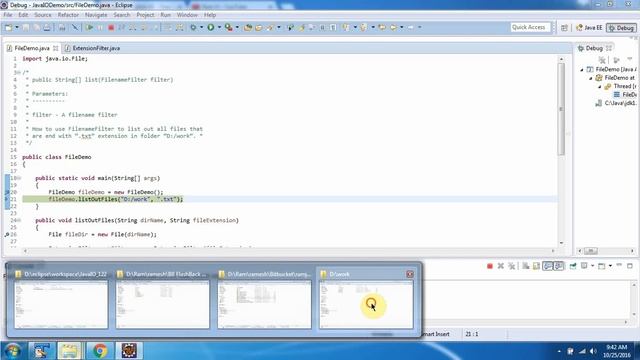Close the D:\work thumbnail preview
Screen dimensions: 640x360
coord(410,274)
